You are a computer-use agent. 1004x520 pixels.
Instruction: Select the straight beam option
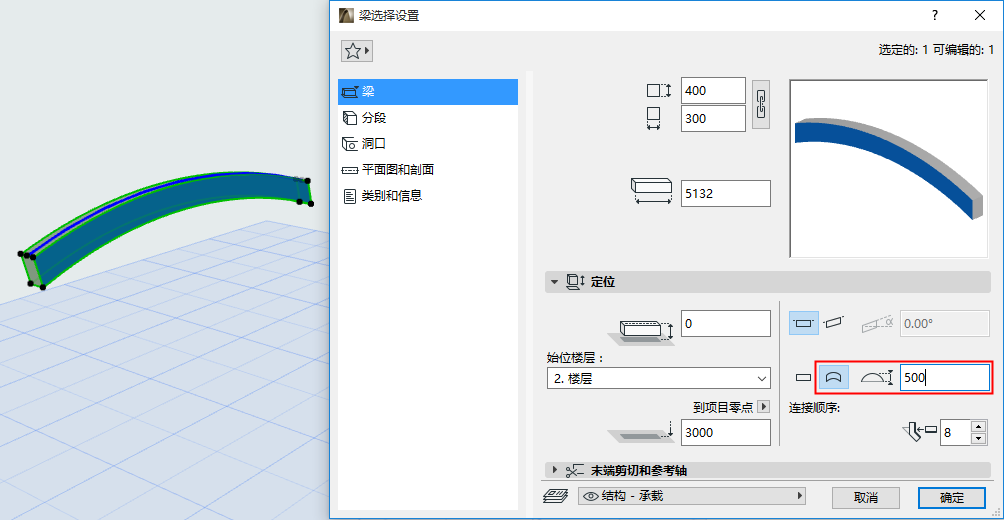(803, 378)
